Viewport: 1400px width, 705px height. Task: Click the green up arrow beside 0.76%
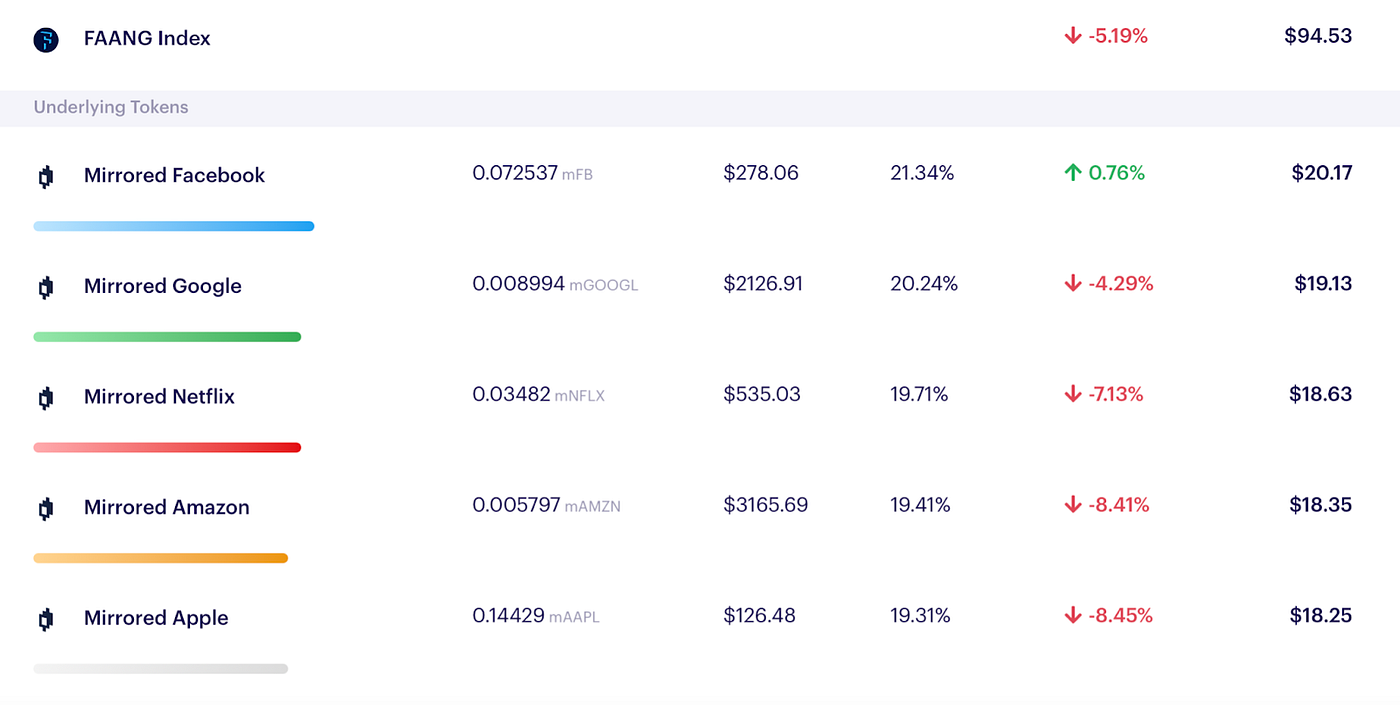tap(1073, 173)
